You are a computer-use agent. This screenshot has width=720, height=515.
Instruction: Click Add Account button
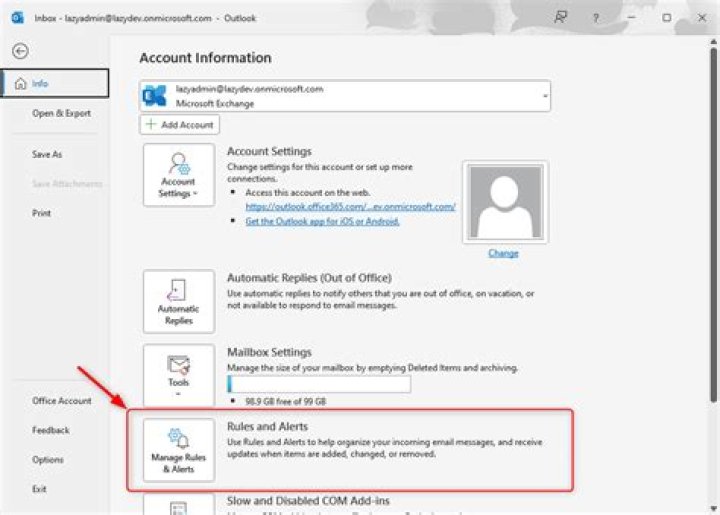point(180,124)
